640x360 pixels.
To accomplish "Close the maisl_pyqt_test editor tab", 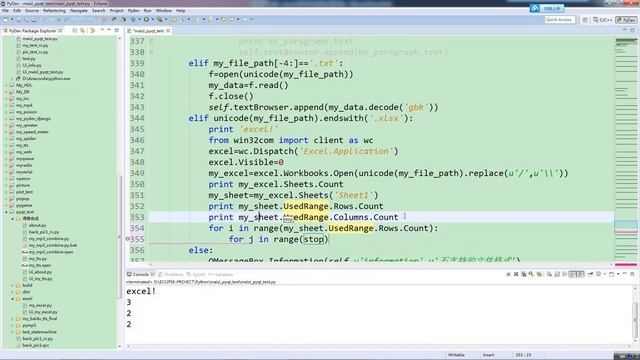I will point(168,31).
